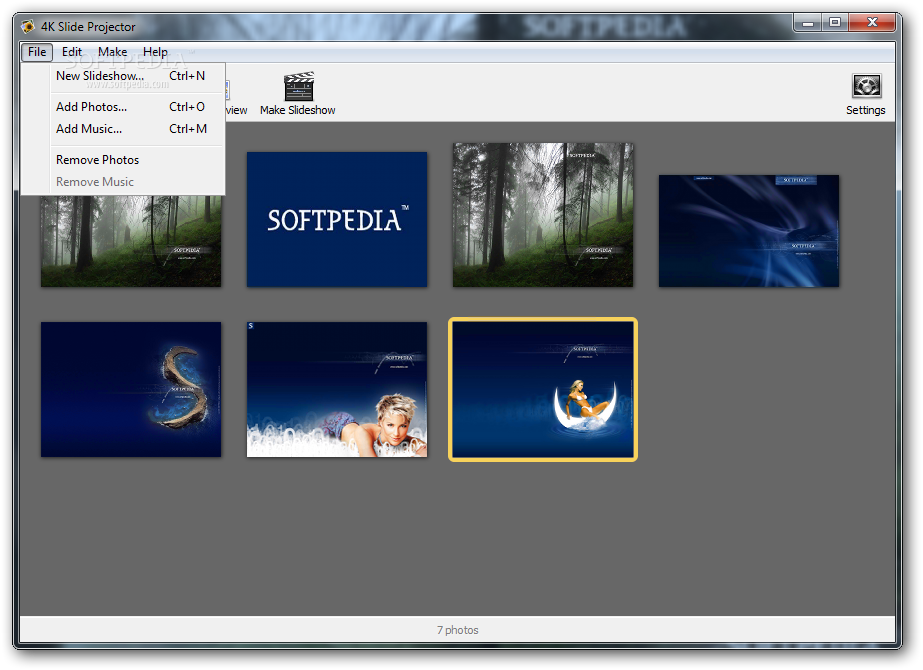Viewport: 923px width, 670px height.
Task: Open the Settings icon
Action: tap(866, 87)
